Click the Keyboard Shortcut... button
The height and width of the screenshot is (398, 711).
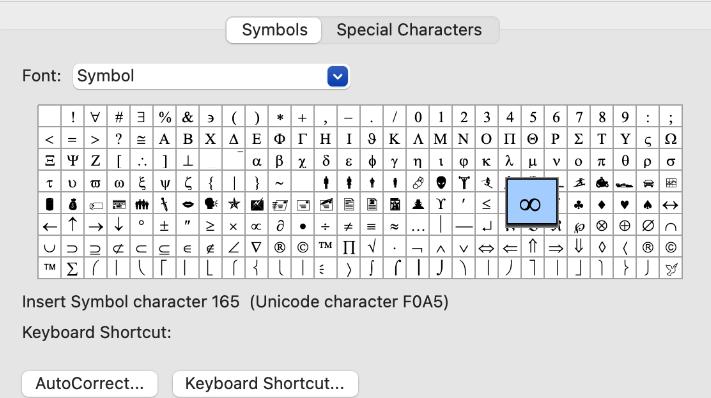[265, 383]
